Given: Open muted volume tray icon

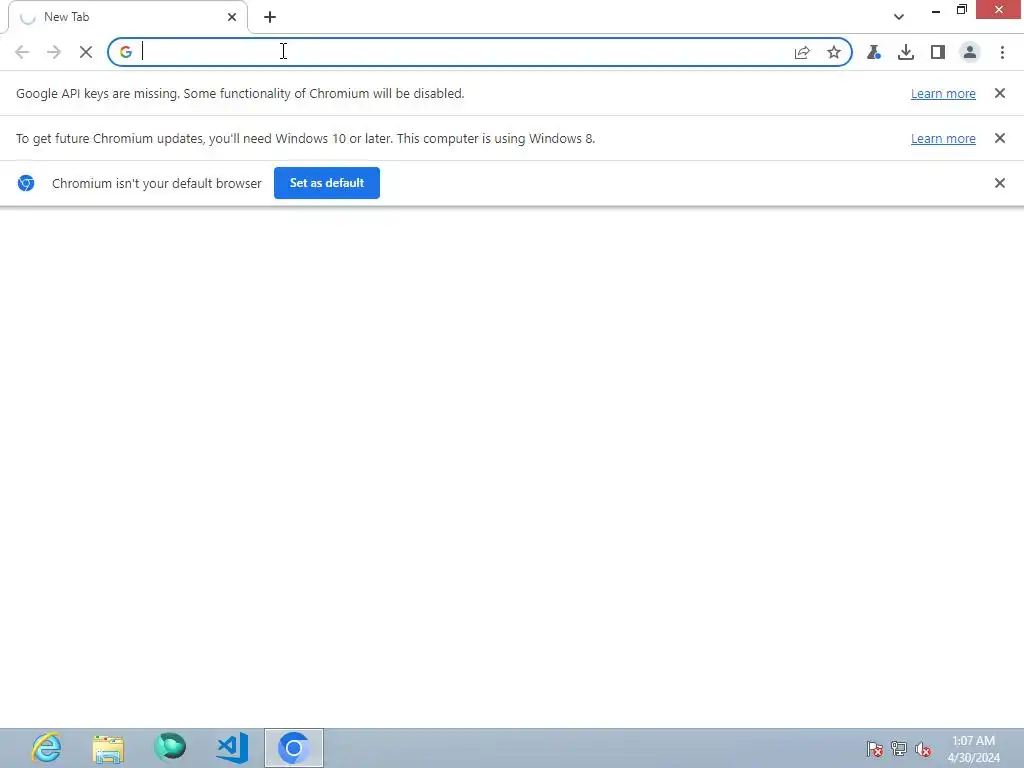Looking at the screenshot, I should (x=923, y=749).
